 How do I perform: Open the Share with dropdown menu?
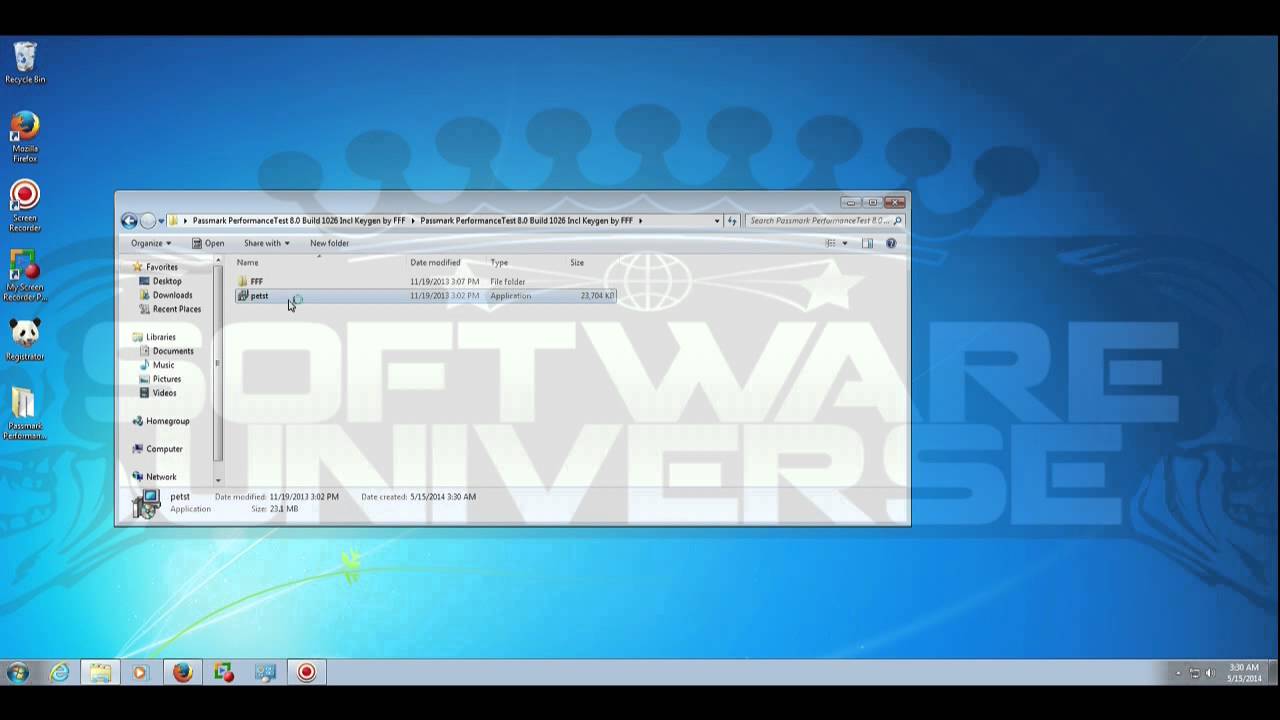pos(266,243)
